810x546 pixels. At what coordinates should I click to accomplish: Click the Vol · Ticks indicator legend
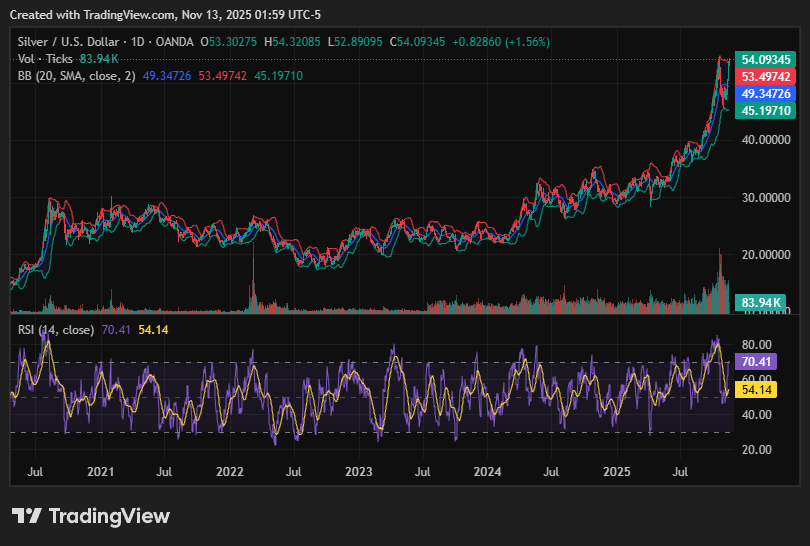(46, 59)
